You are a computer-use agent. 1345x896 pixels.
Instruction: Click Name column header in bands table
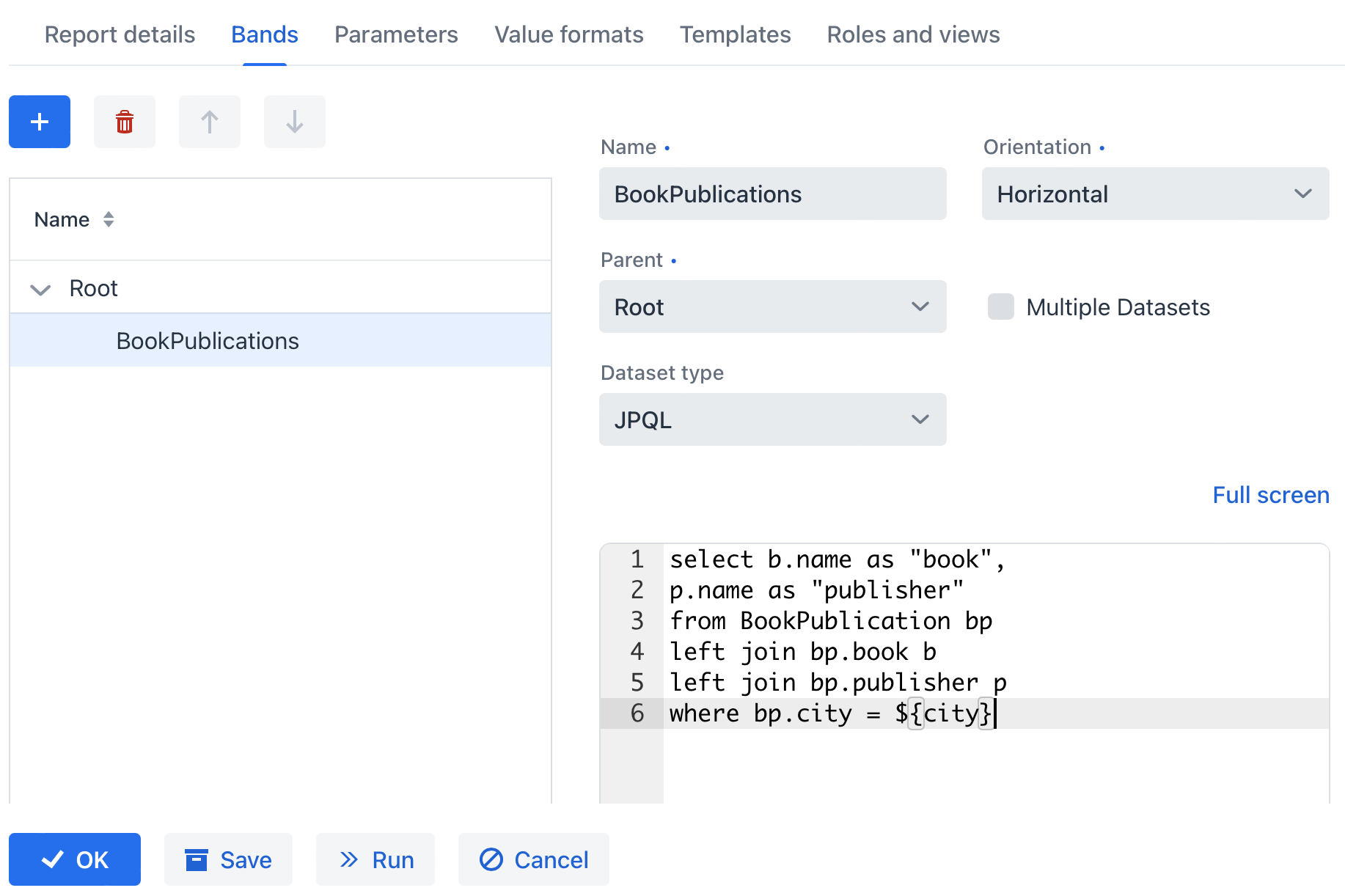(x=62, y=219)
